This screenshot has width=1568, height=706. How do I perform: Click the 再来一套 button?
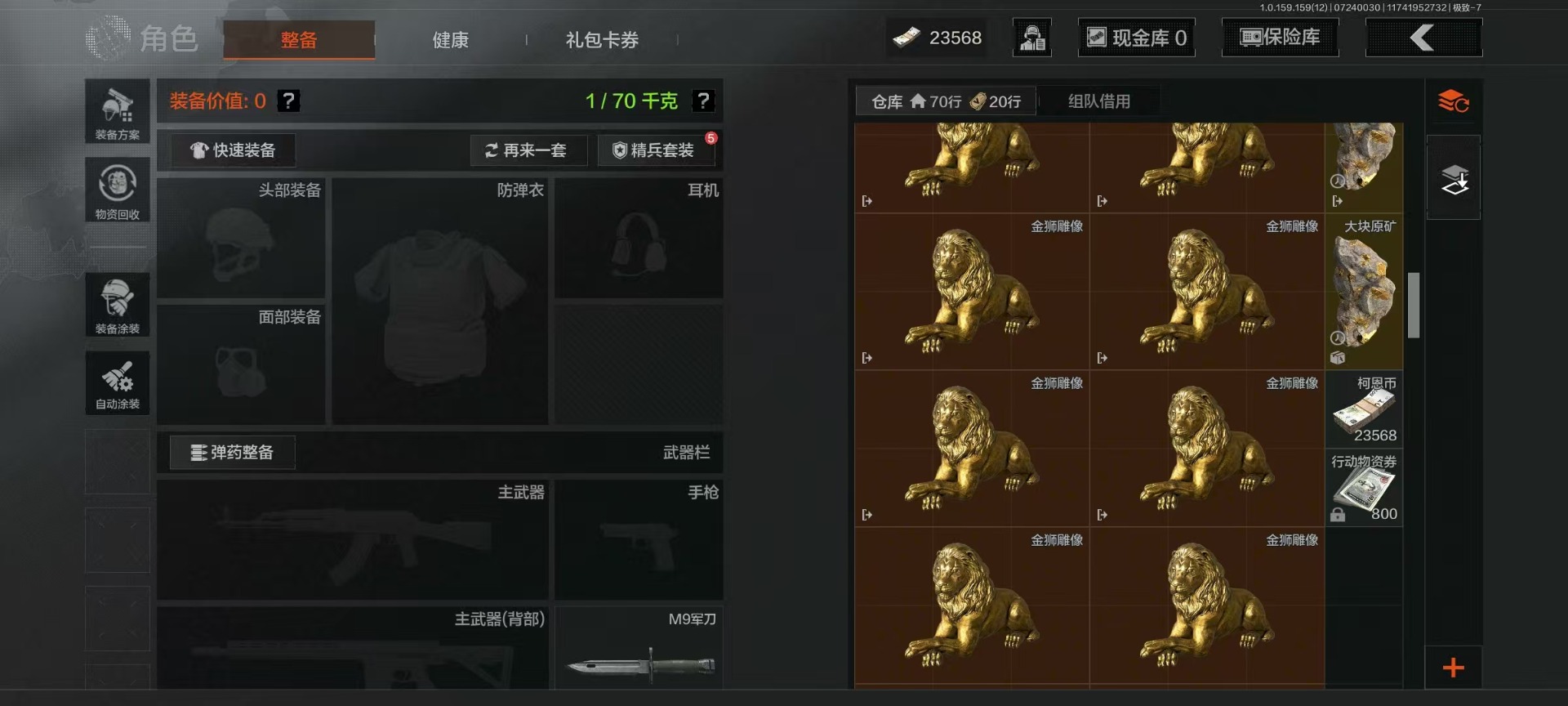coord(528,150)
